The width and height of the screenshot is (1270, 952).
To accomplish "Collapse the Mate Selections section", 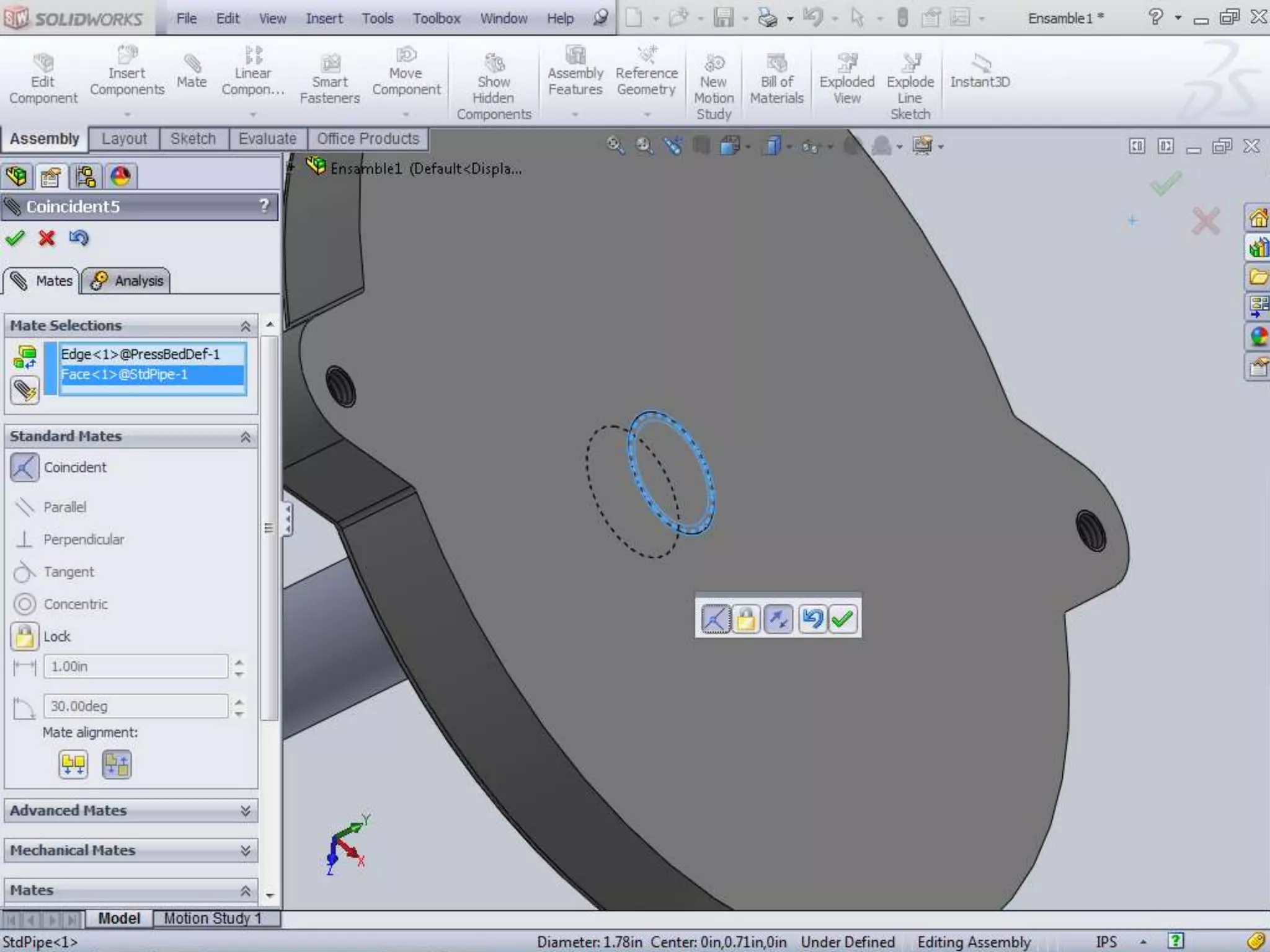I will pyautogui.click(x=245, y=326).
